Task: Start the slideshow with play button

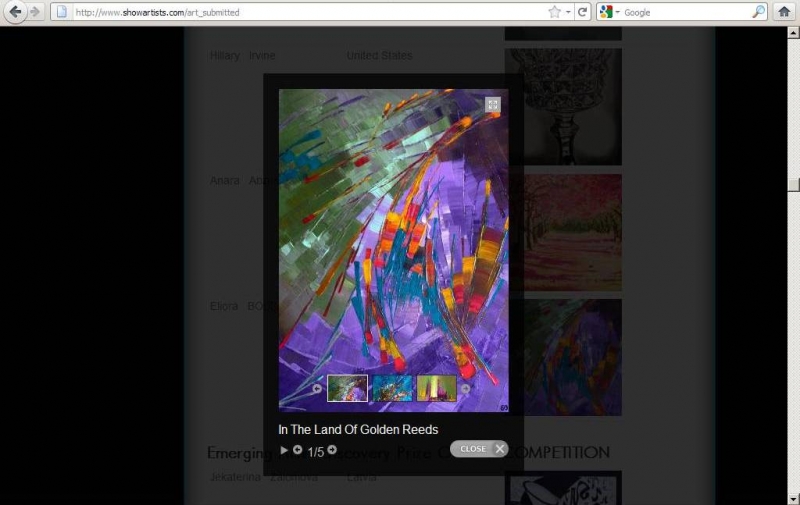Action: 284,450
